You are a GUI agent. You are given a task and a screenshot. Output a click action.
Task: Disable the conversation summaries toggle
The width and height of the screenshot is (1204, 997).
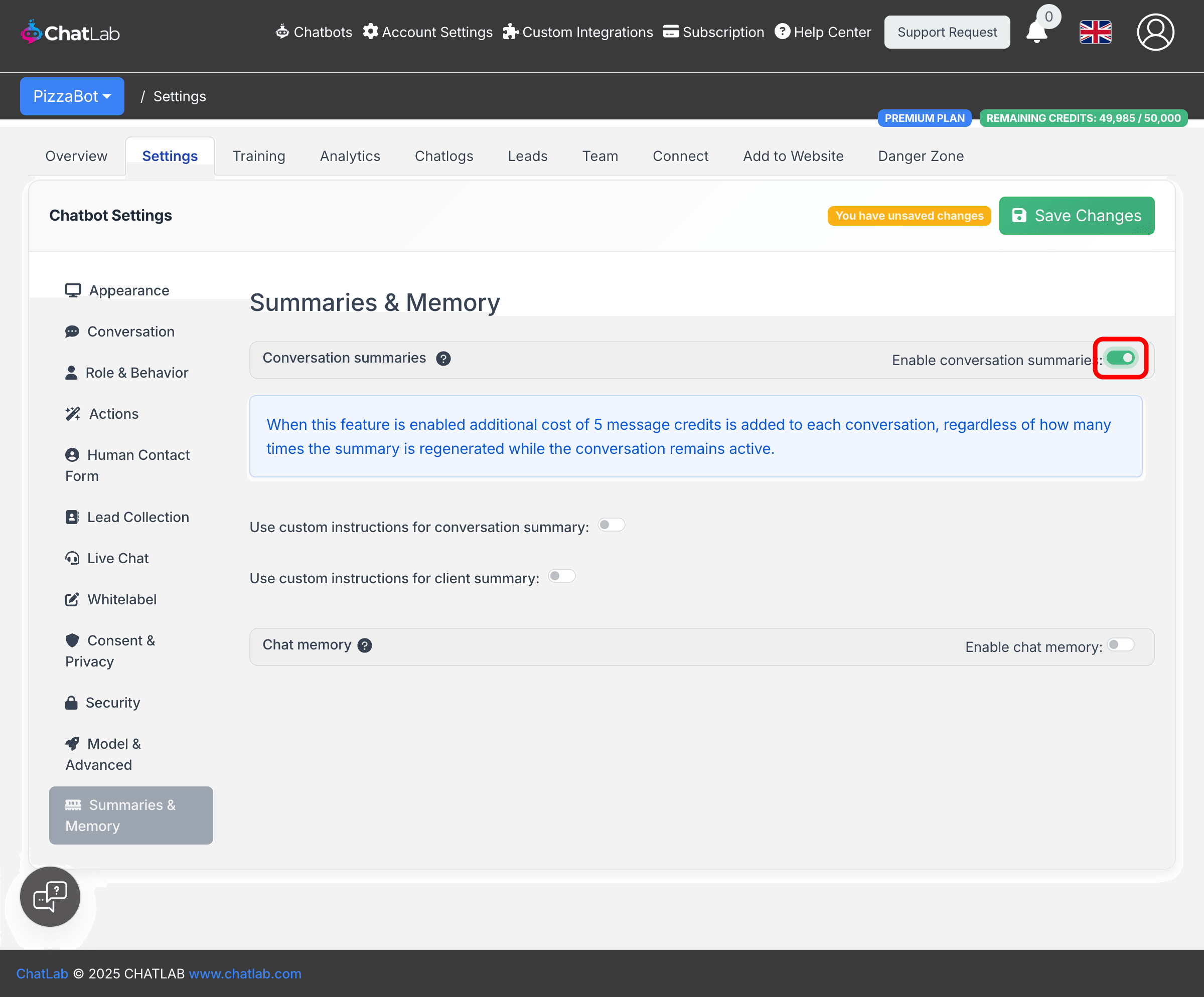pyautogui.click(x=1121, y=358)
